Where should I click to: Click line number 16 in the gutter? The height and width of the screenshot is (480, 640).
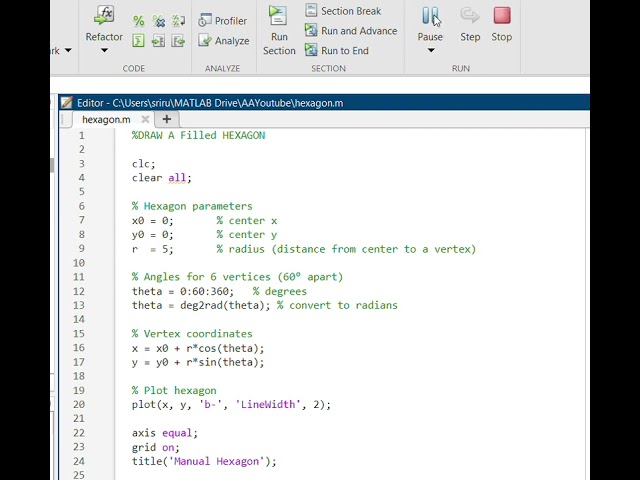pyautogui.click(x=79, y=348)
